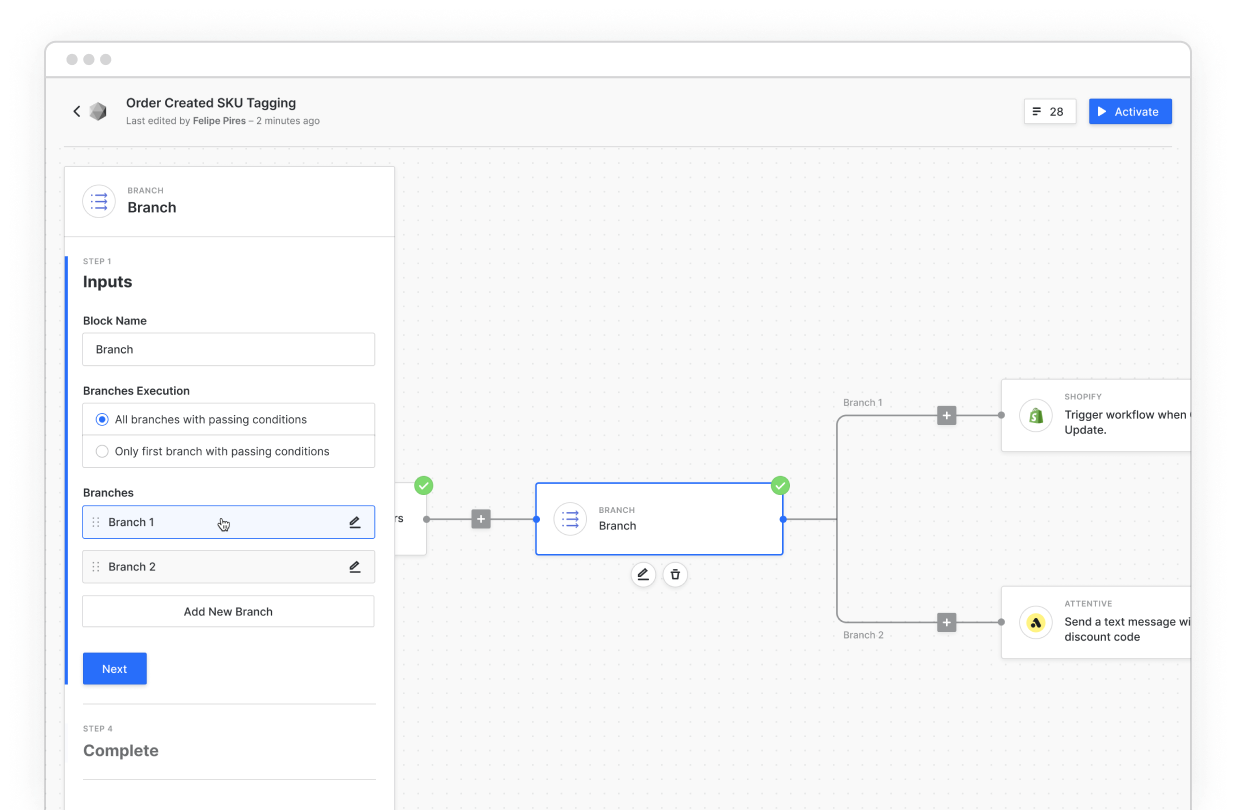Viewport: 1236px width, 810px height.
Task: Grab the drag handle of Branch 2
Action: pyautogui.click(x=96, y=567)
